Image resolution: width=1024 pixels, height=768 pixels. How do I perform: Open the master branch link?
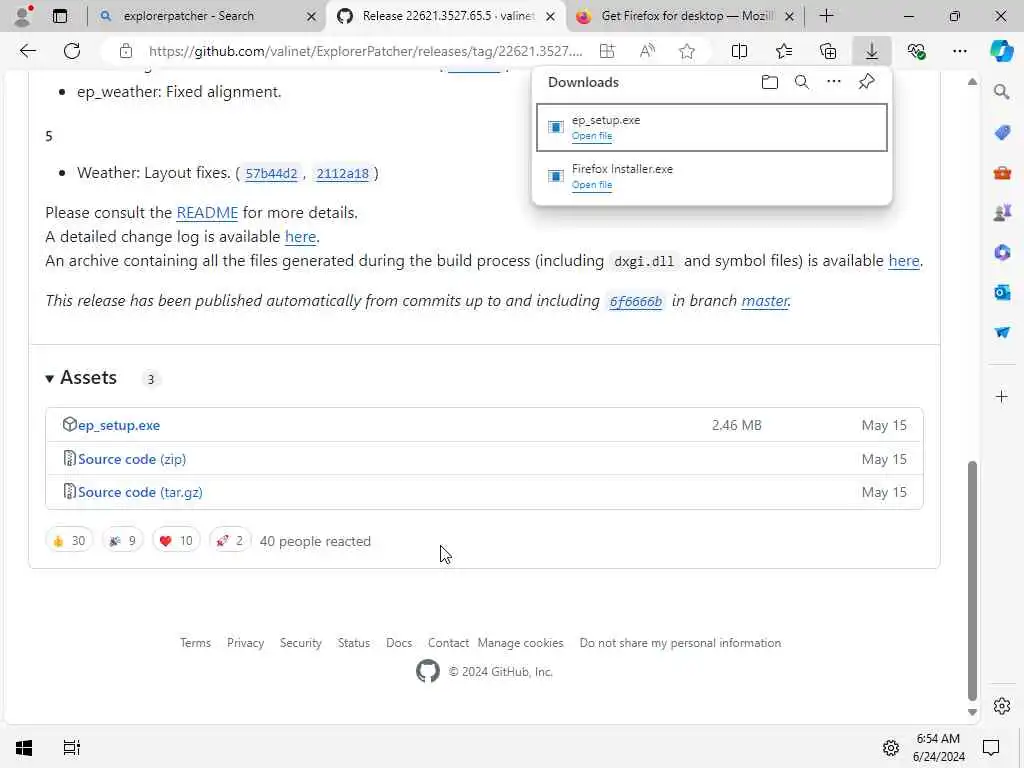765,301
